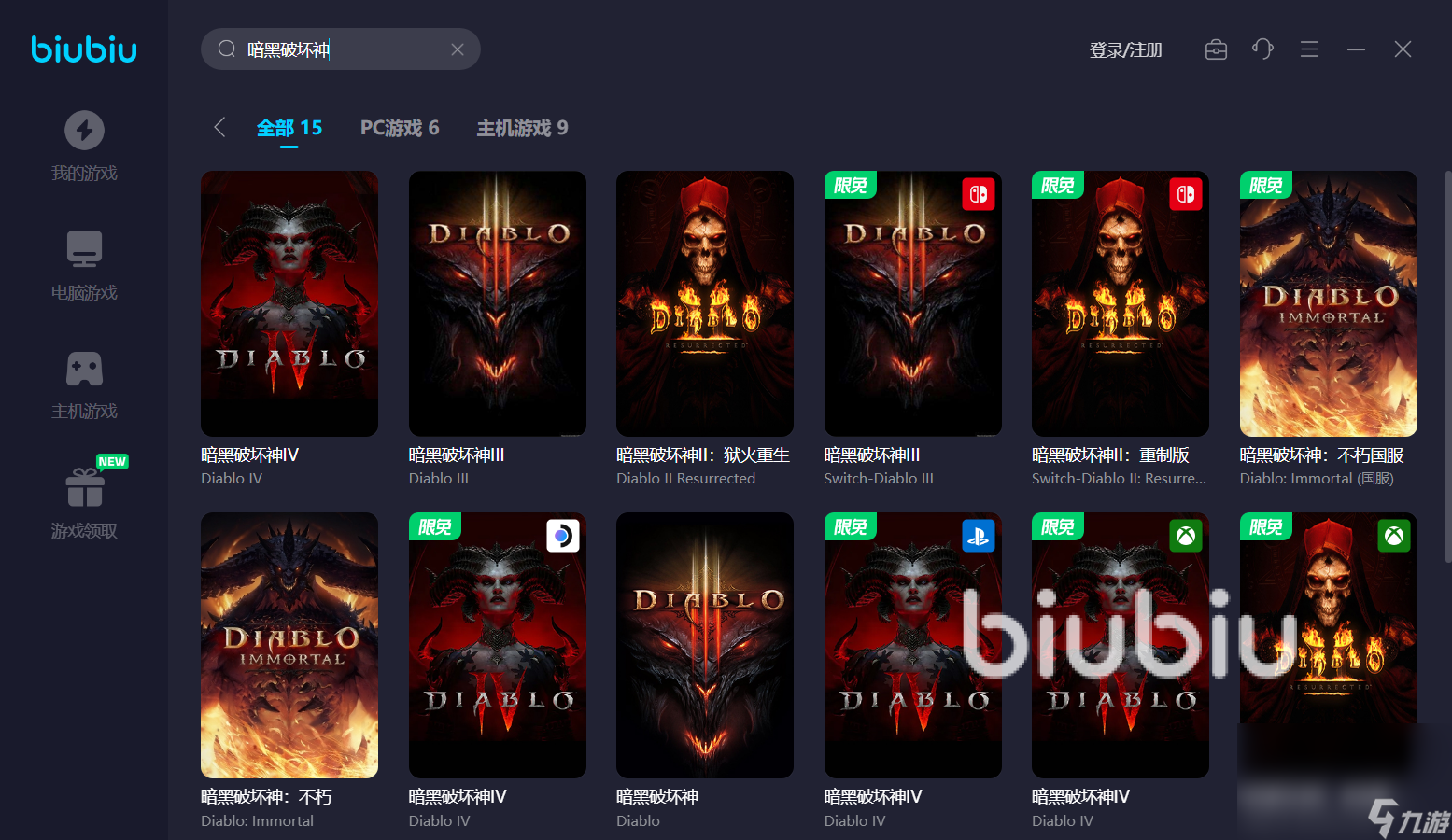The image size is (1452, 840).
Task: Select the 全部 15 tab
Action: point(289,128)
